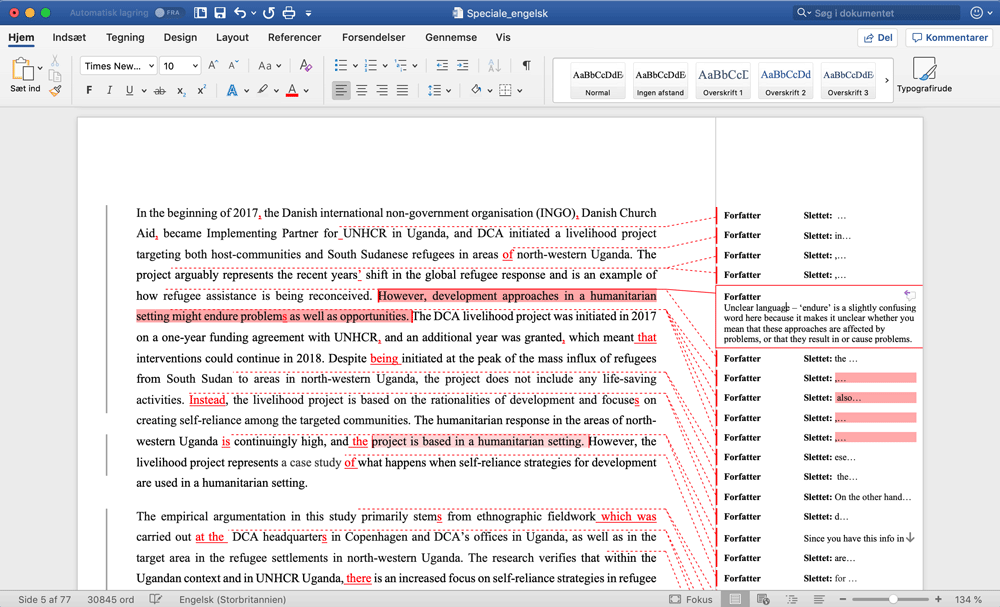Expand the bullet list options arrow
This screenshot has width=1000, height=607.
point(355,66)
